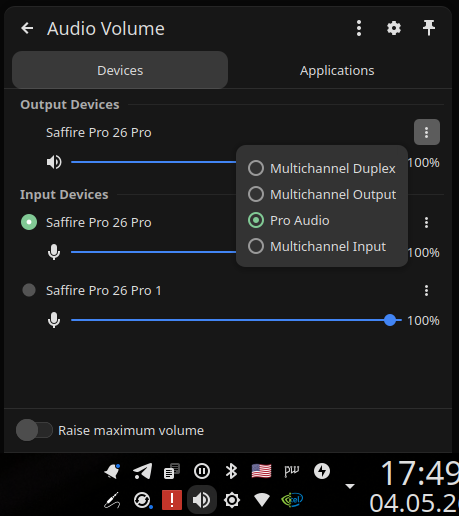
Task: Open options menu for Saffire Pro 26 Pro 1
Action: coord(426,290)
